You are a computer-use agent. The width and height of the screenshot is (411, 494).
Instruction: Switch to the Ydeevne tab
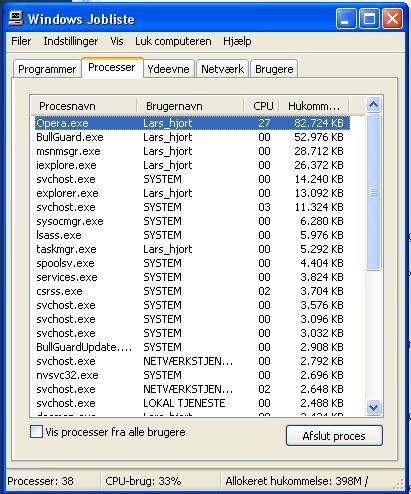tap(168, 69)
